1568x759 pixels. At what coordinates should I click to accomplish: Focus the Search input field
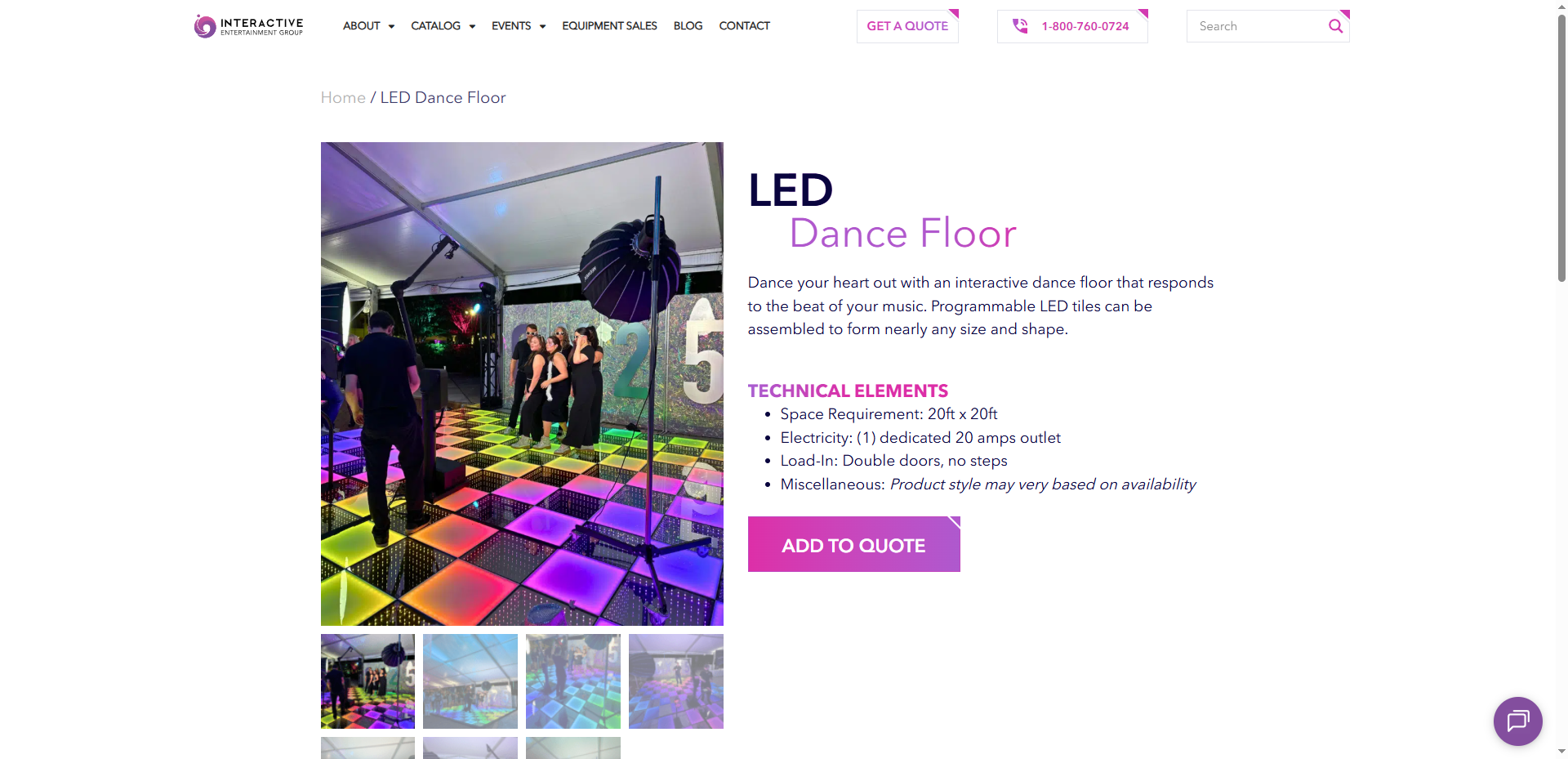click(x=1257, y=26)
